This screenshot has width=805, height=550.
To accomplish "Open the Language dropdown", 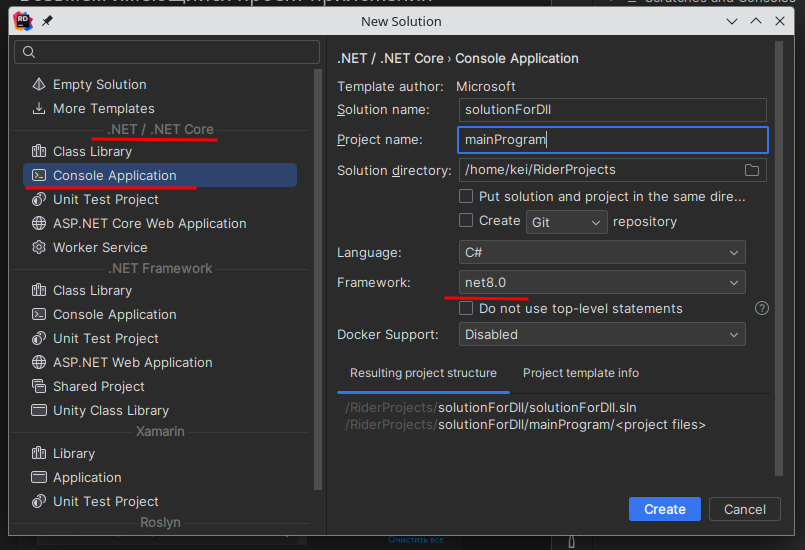I will [x=602, y=253].
